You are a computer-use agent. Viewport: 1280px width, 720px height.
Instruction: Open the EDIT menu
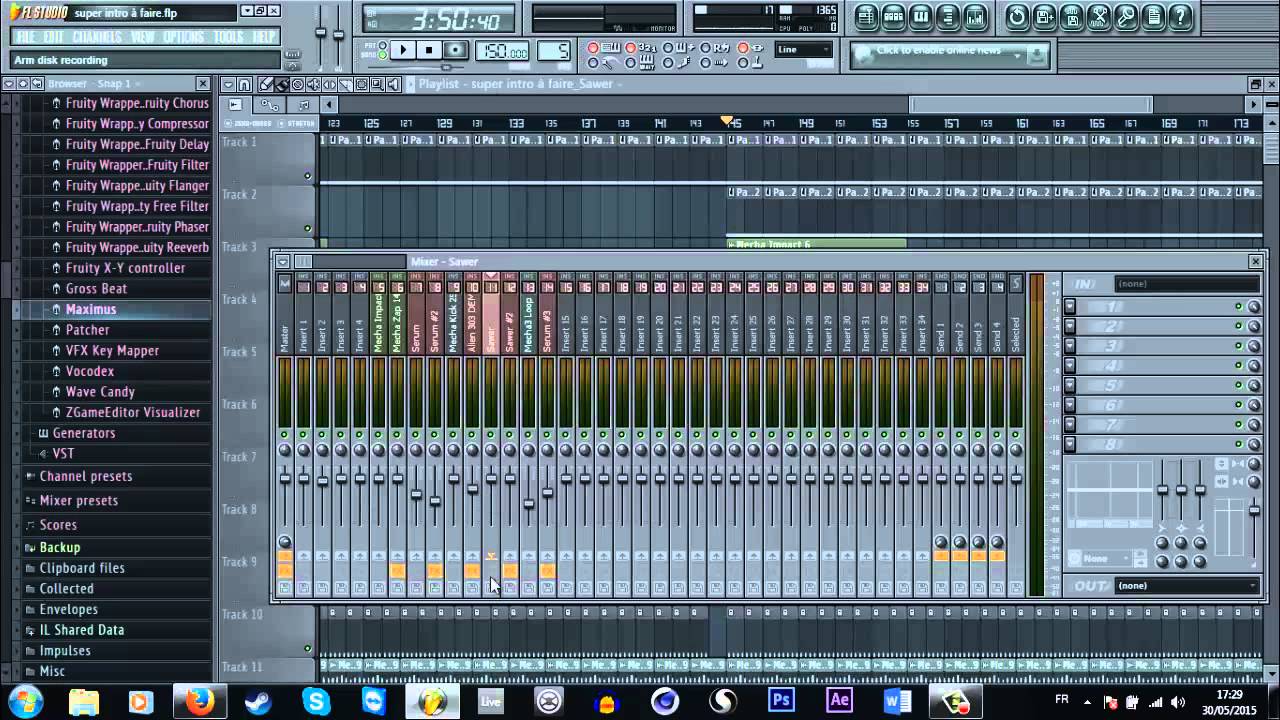tap(54, 37)
